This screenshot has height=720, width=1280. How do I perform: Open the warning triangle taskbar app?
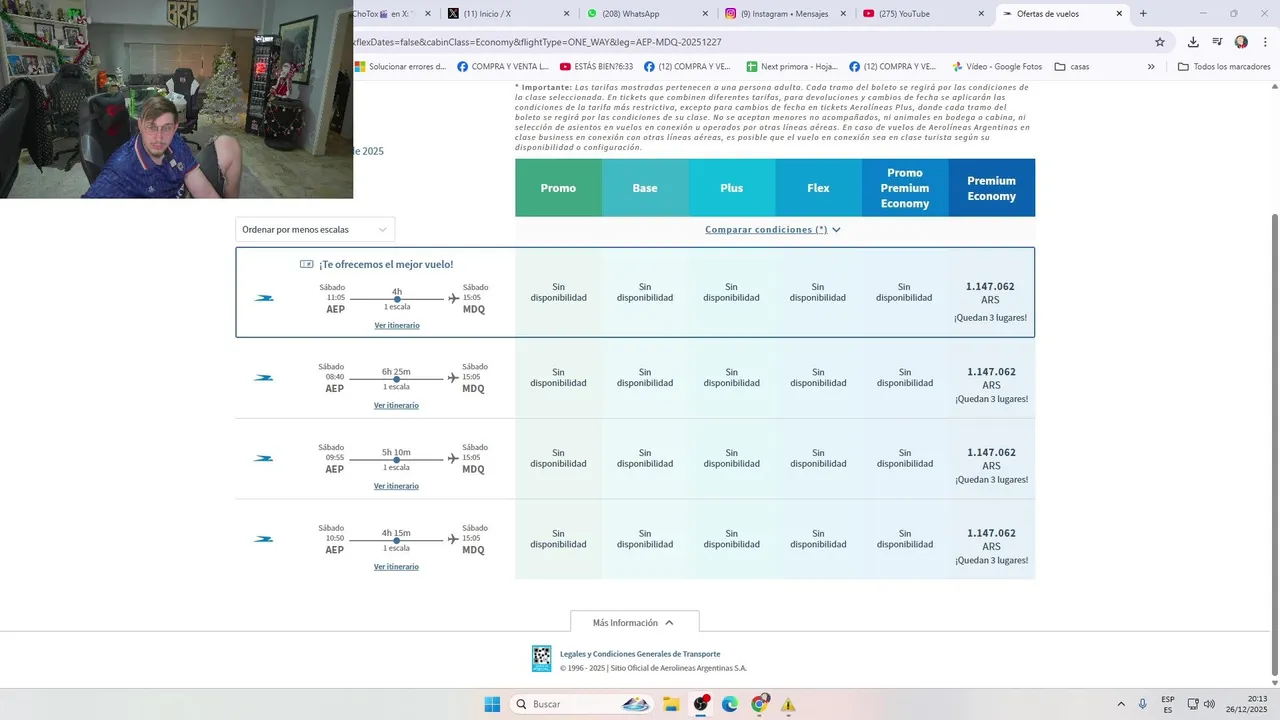[x=788, y=704]
